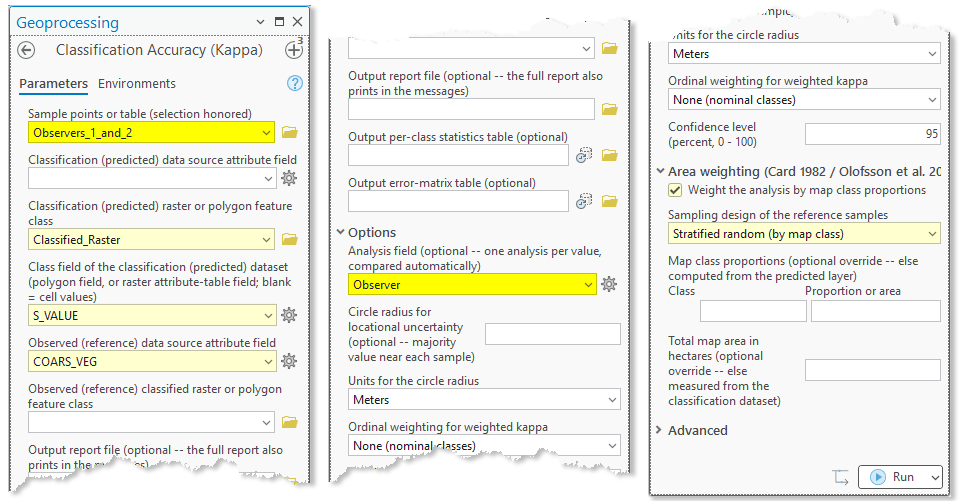Open Geoprocessing pane options down arrow
Viewport: 966px width, 501px height.
[x=261, y=22]
